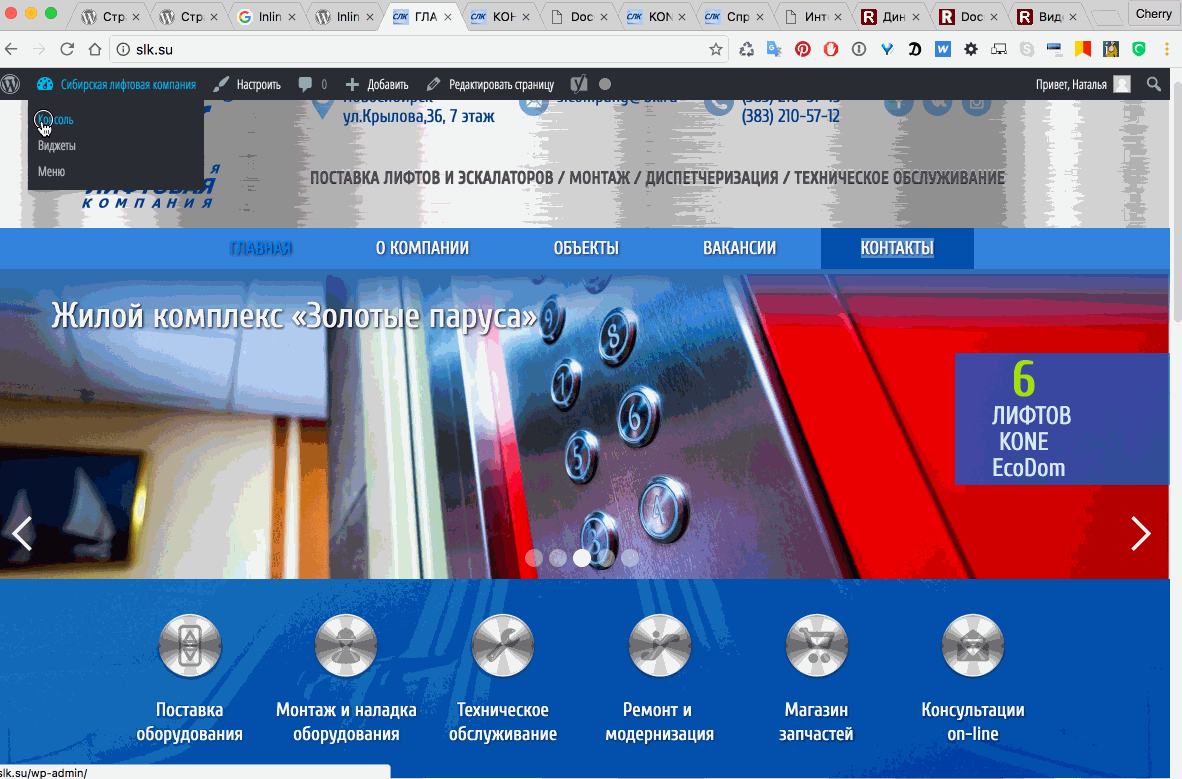Click the Техническое обслуживание wrench icon

(503, 646)
